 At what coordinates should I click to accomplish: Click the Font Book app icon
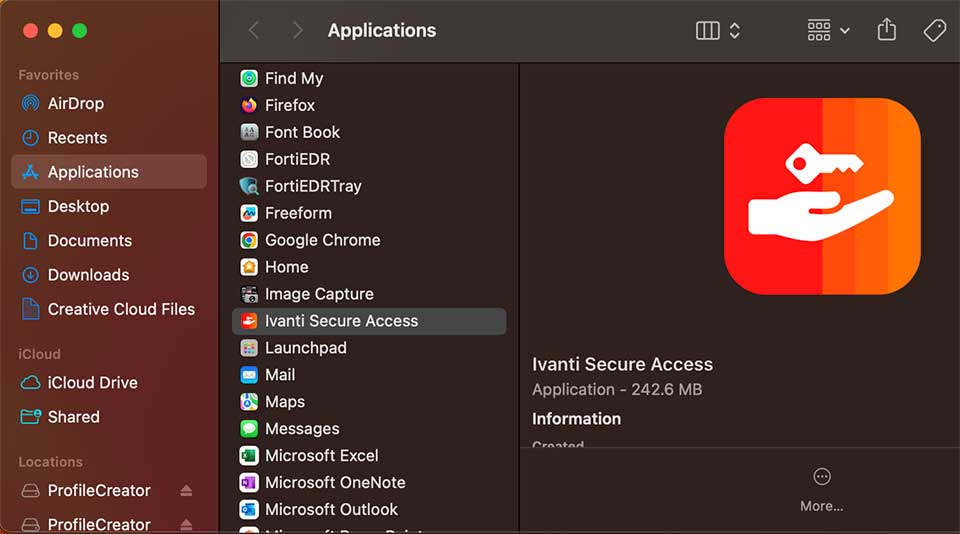point(249,132)
